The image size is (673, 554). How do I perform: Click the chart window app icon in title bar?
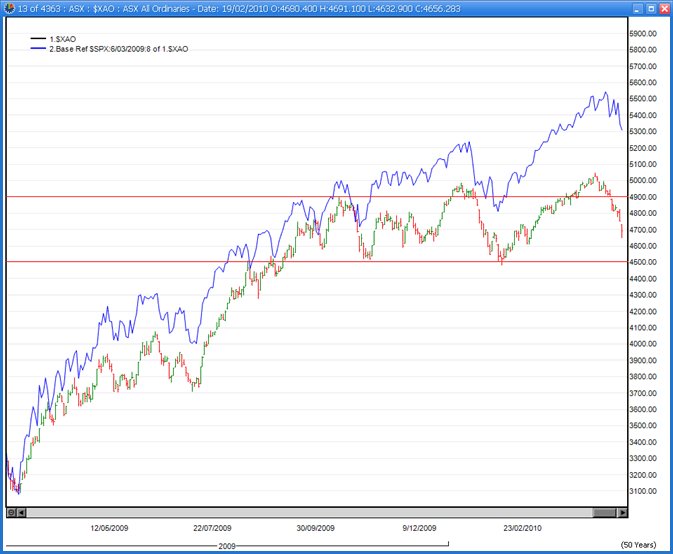tap(9, 8)
